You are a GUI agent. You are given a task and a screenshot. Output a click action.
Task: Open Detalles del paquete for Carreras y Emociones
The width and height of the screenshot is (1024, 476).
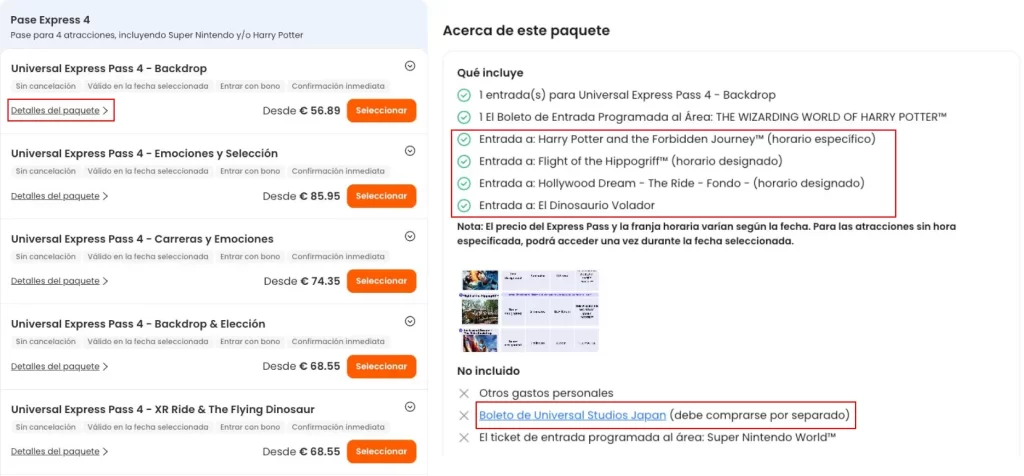[59, 281]
